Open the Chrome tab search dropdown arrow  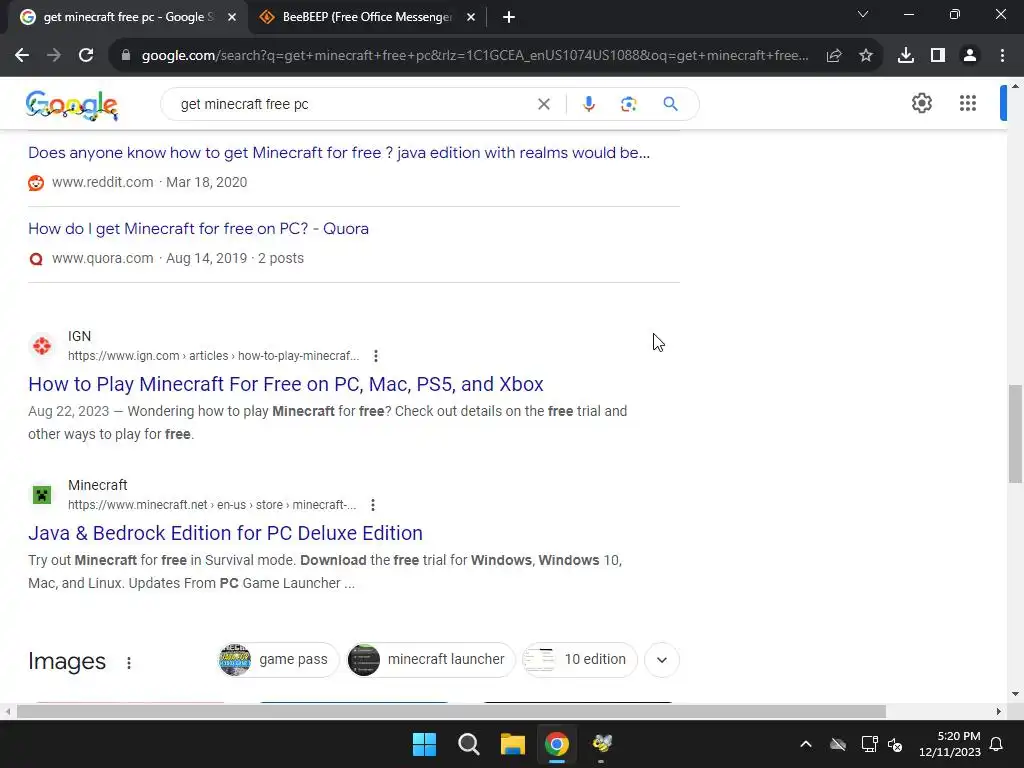[863, 14]
